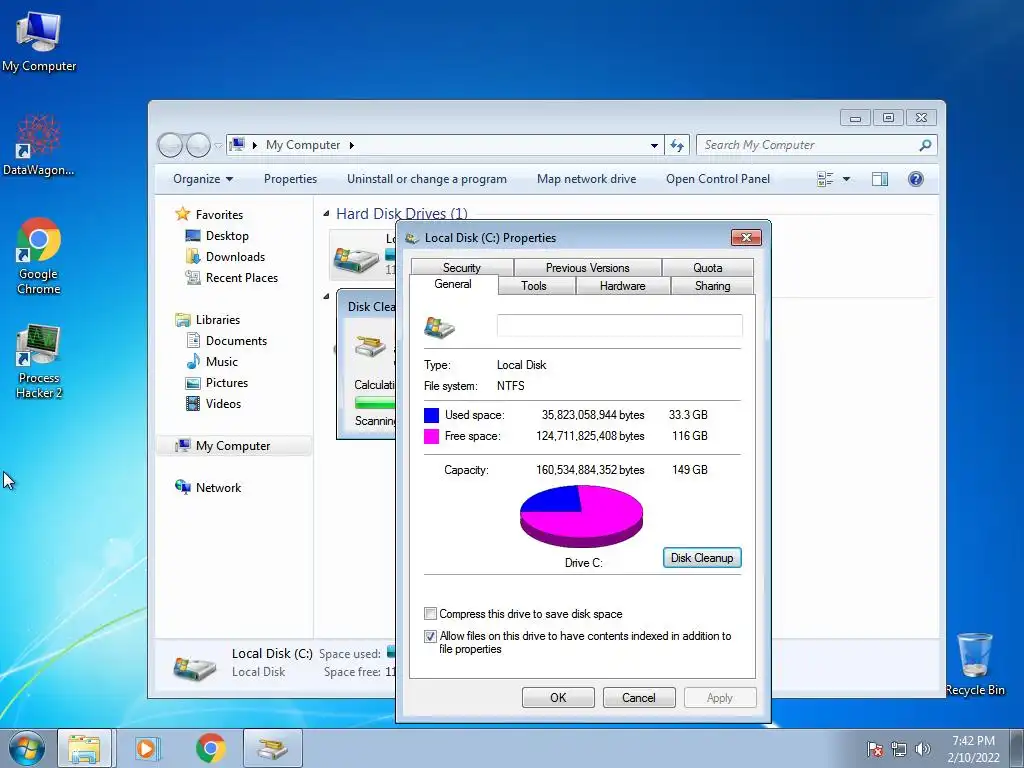Switch to the Tools tab
The image size is (1024, 768).
[x=534, y=286]
